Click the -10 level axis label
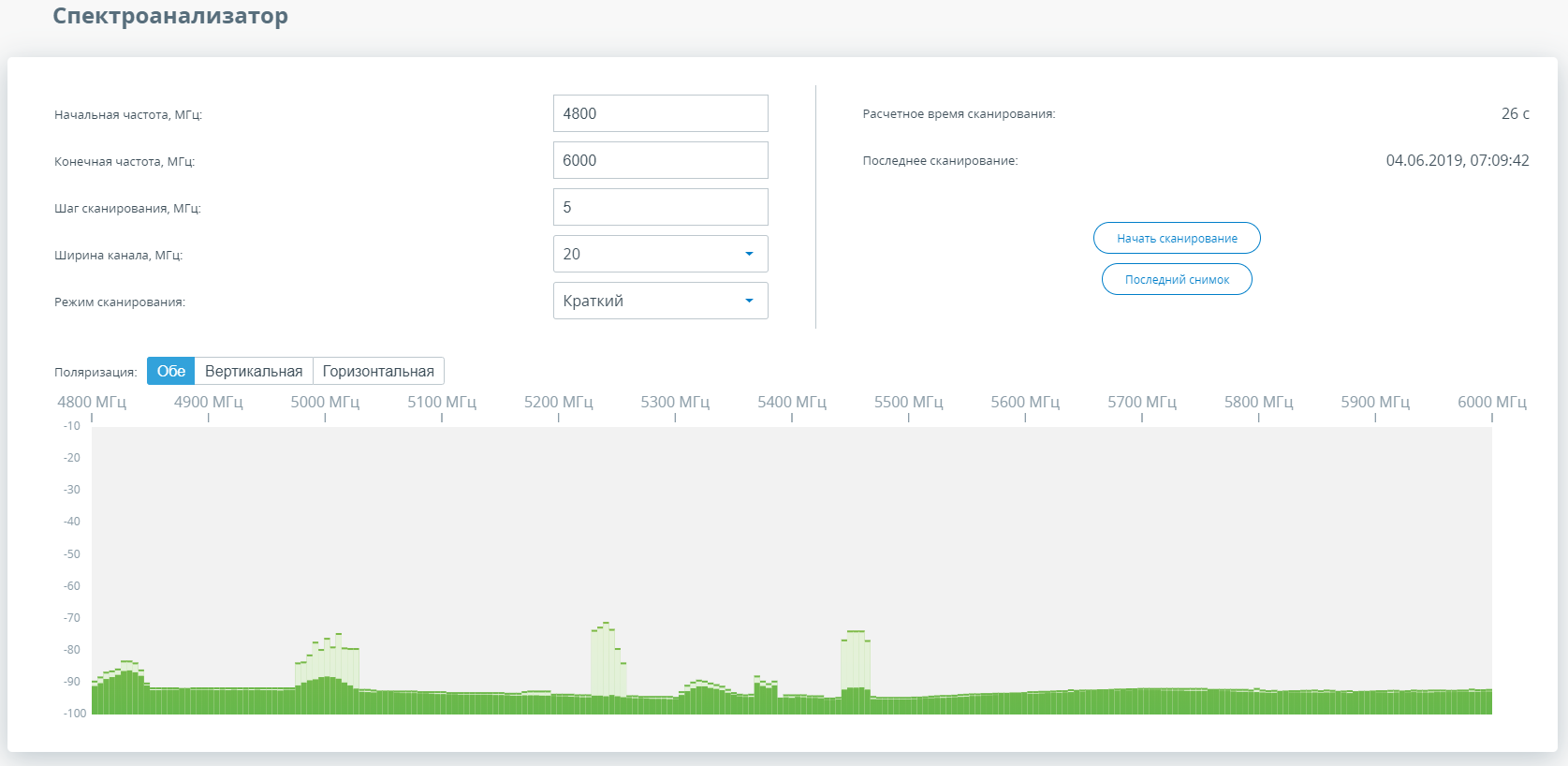1568x766 pixels. click(72, 426)
